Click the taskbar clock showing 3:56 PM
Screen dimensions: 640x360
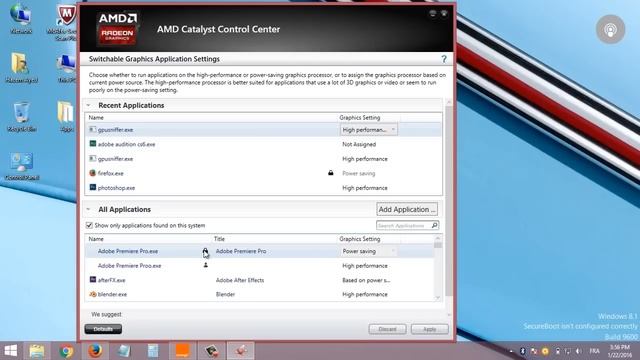click(x=620, y=351)
